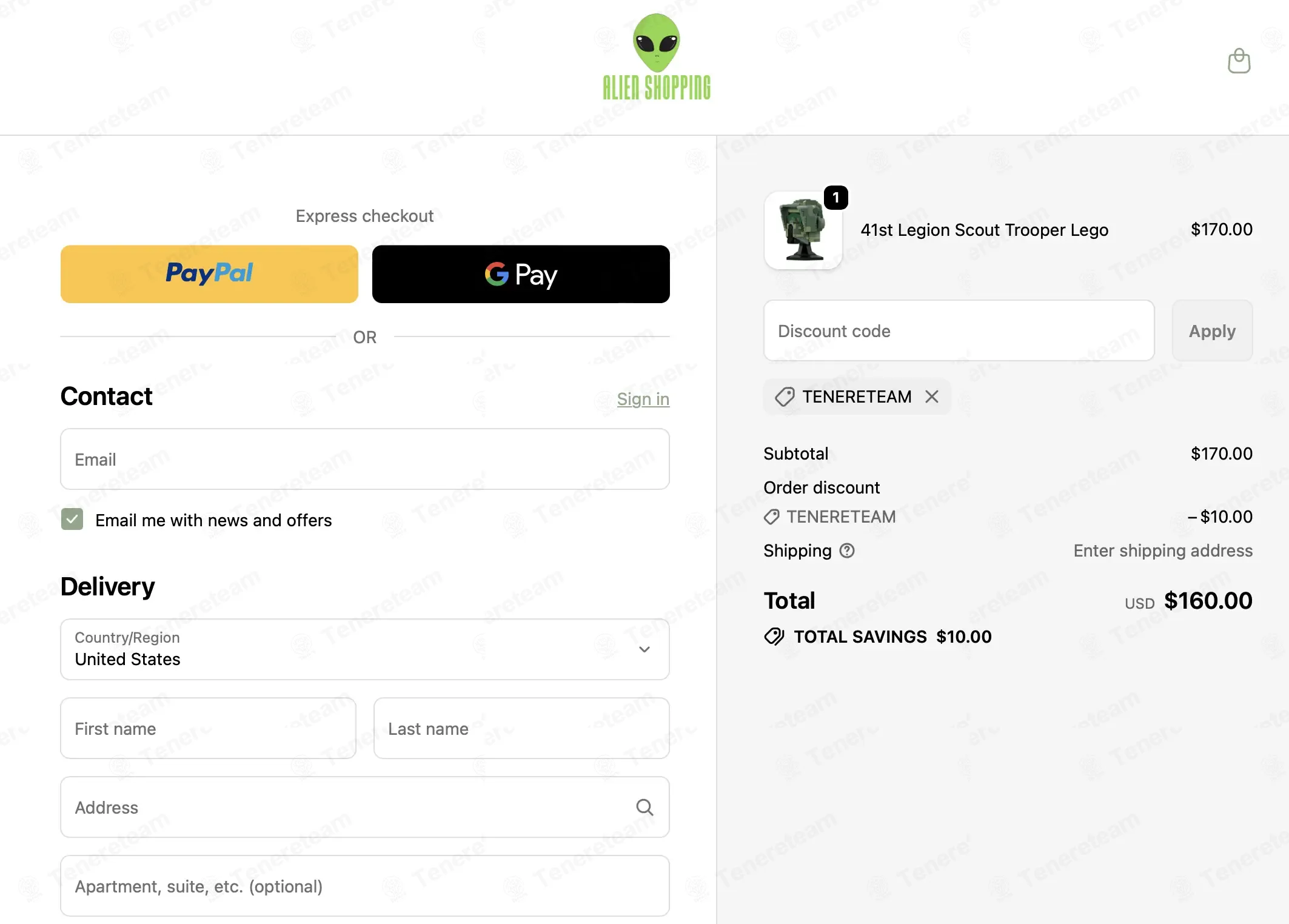Focus the Last name field
Viewport: 1289px width, 924px height.
521,728
